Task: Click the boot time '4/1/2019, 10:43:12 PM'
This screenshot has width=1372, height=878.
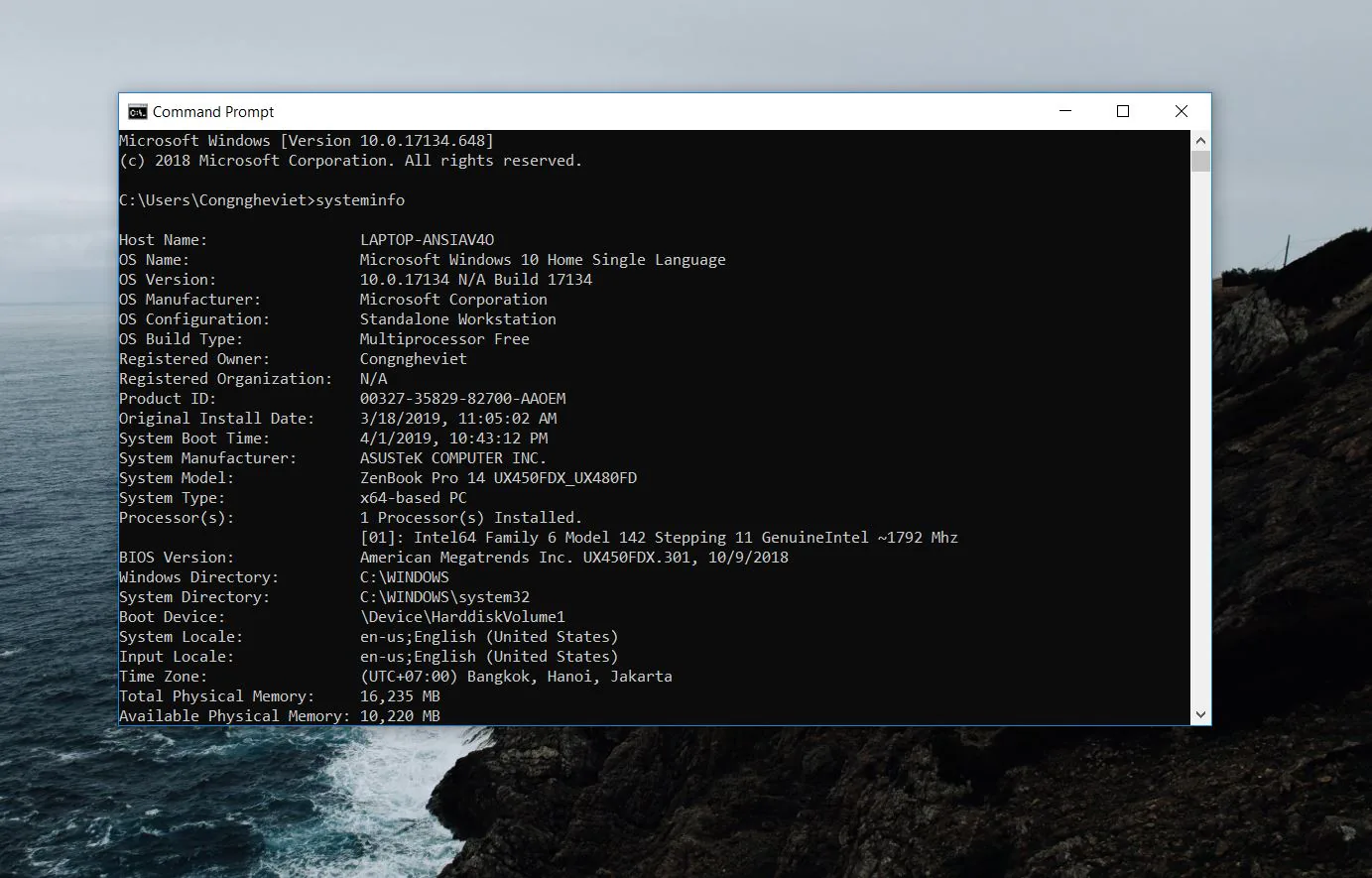Action: (453, 439)
